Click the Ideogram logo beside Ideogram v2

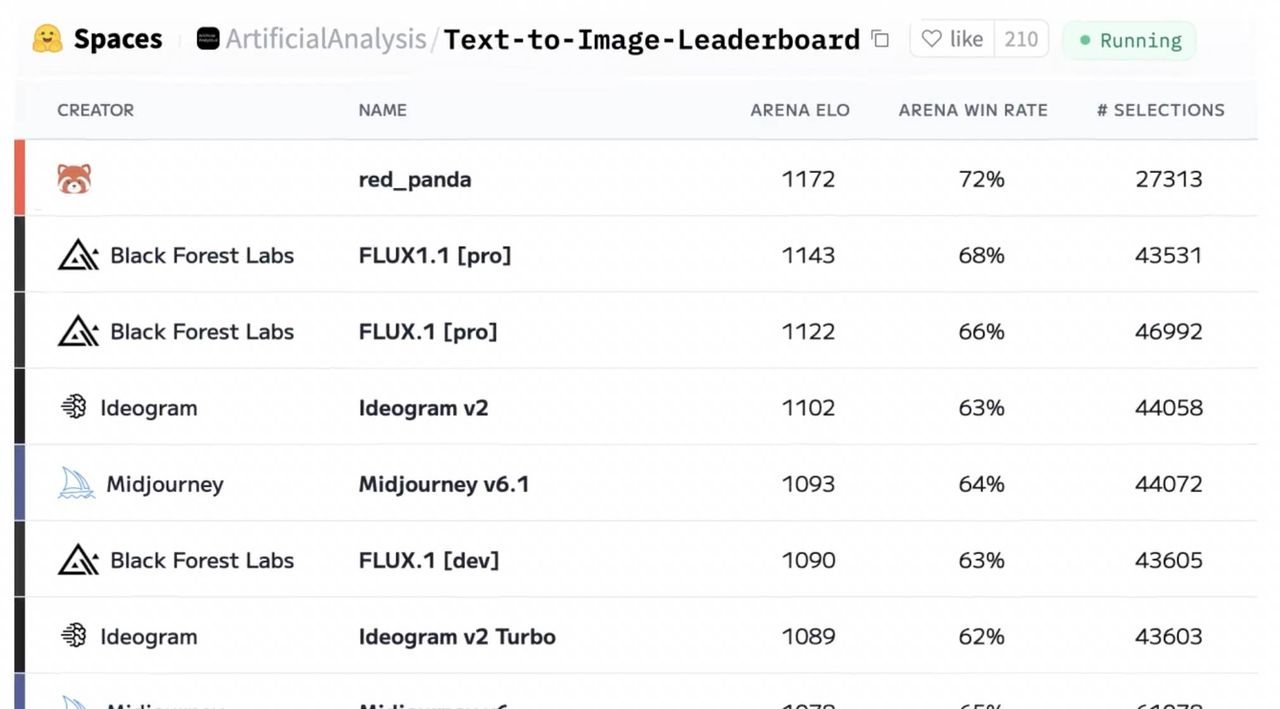(74, 407)
